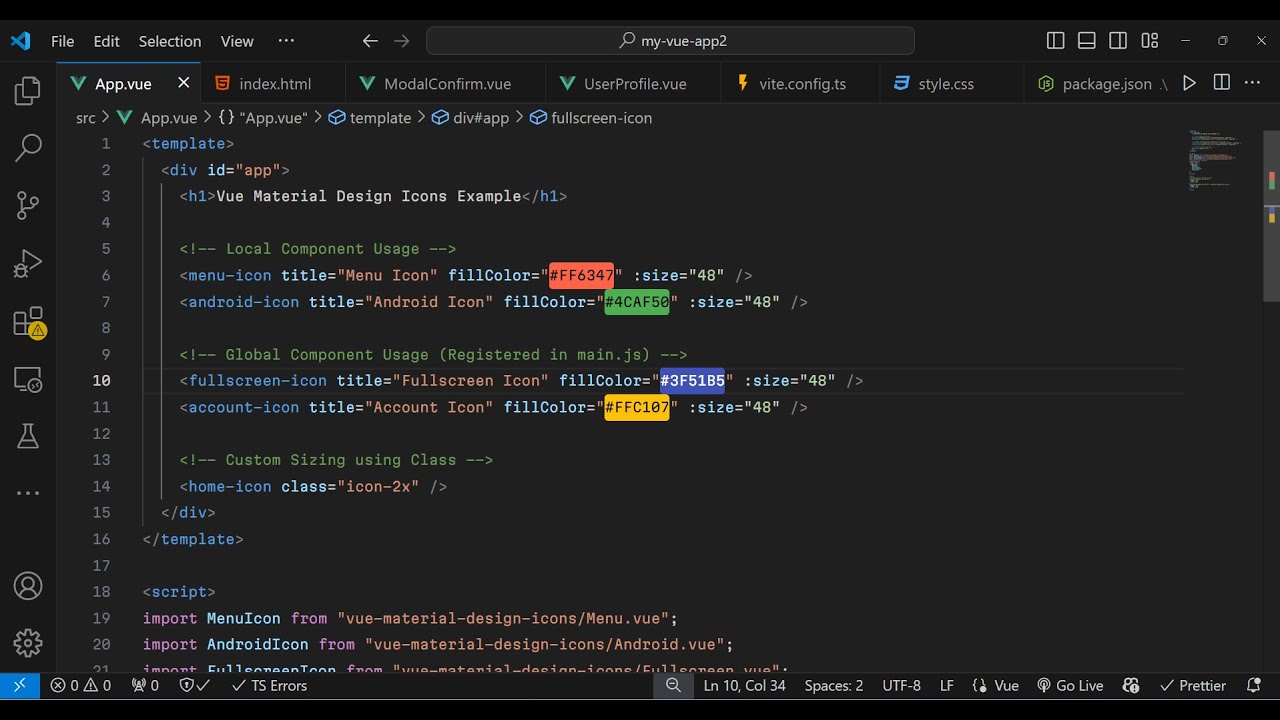Start Go Live server

coord(1070,685)
